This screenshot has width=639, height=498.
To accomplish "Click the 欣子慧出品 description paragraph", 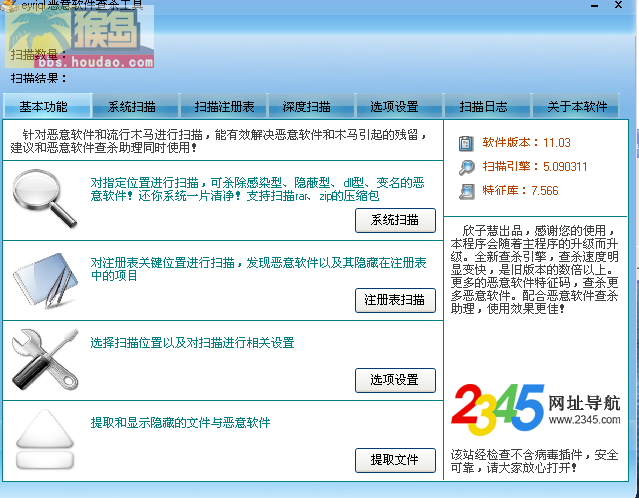I will (535, 269).
